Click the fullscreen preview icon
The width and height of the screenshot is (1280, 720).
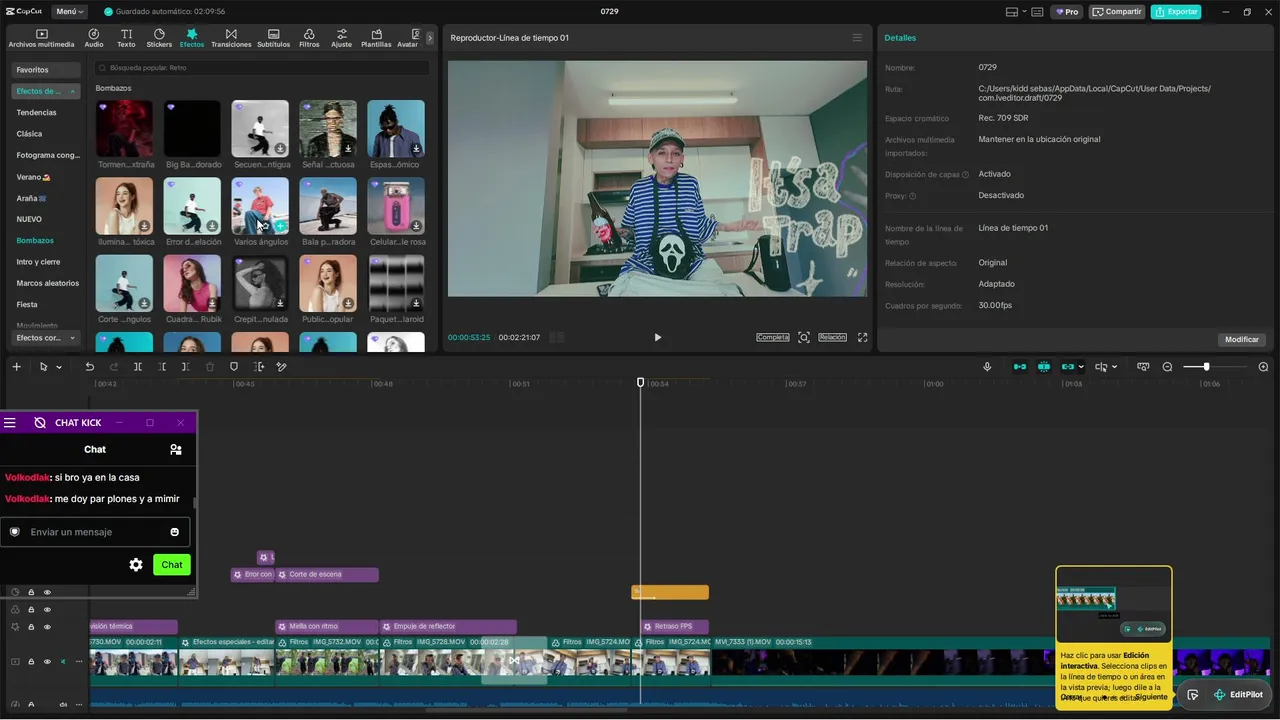(x=862, y=337)
